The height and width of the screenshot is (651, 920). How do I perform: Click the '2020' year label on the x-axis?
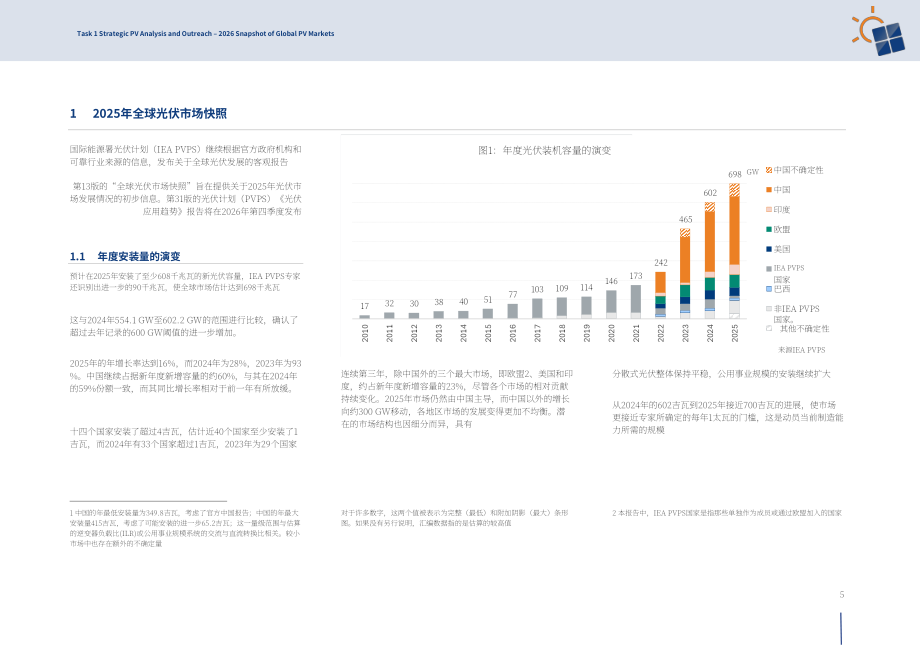tap(611, 333)
